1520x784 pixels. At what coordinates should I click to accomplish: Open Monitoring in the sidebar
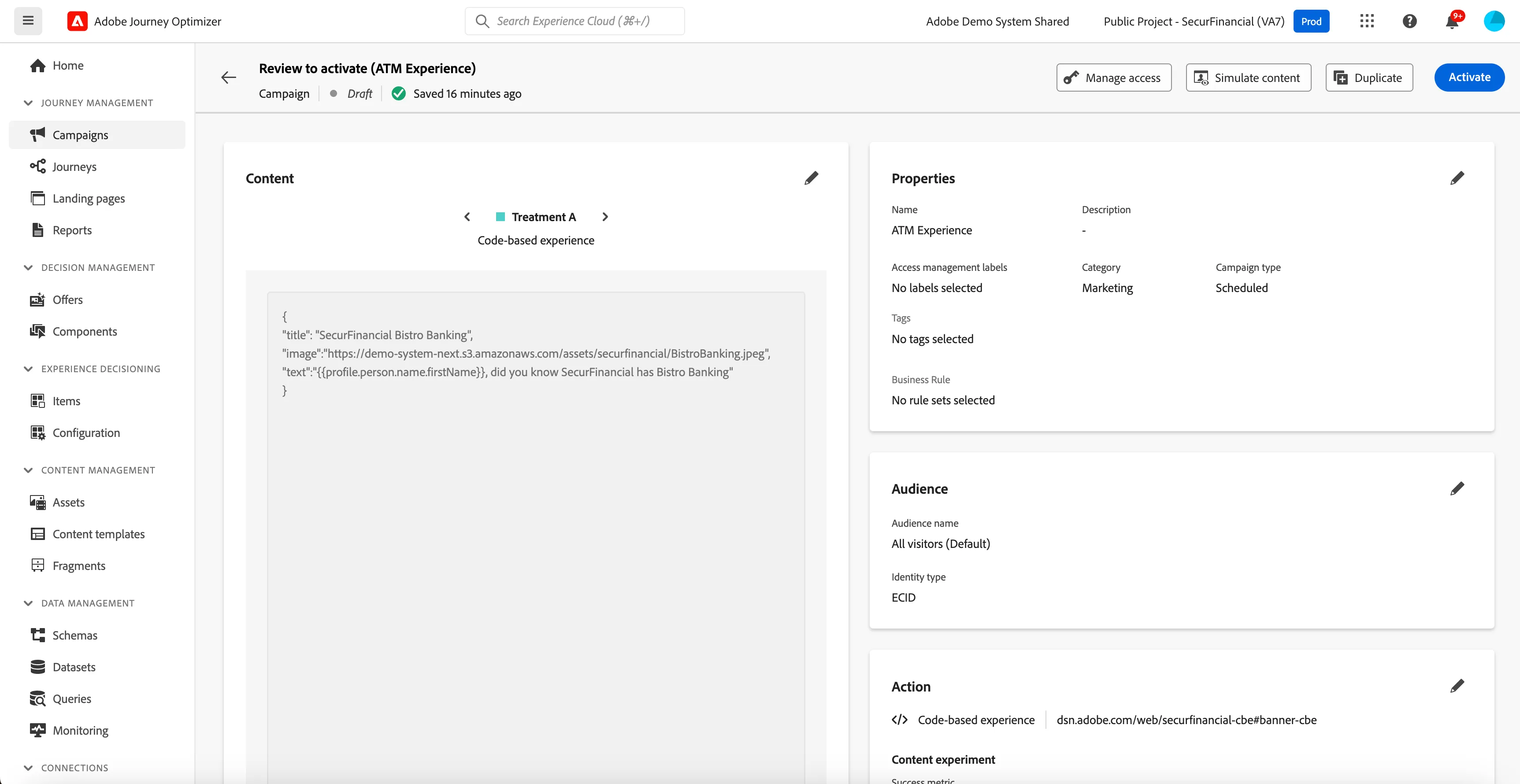click(97, 731)
